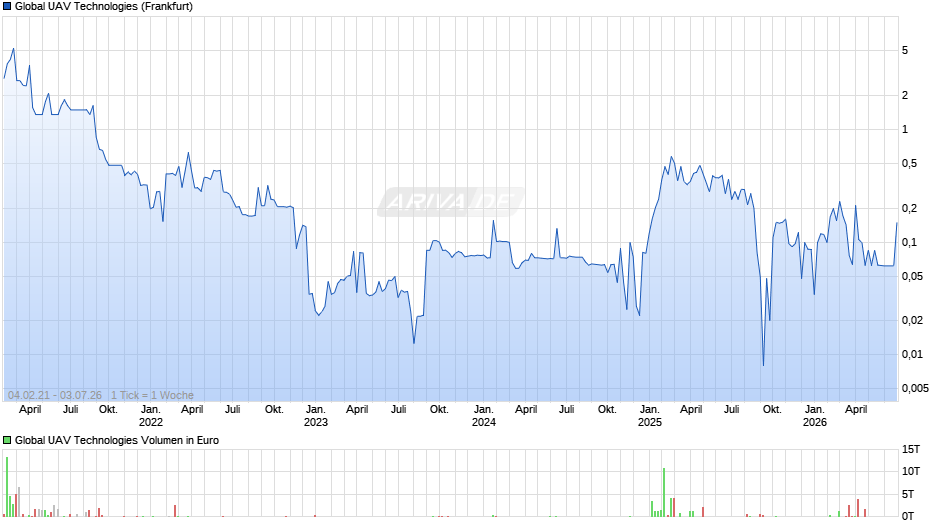940x526 pixels.
Task: Click the price axis label '5'
Action: tap(905, 50)
